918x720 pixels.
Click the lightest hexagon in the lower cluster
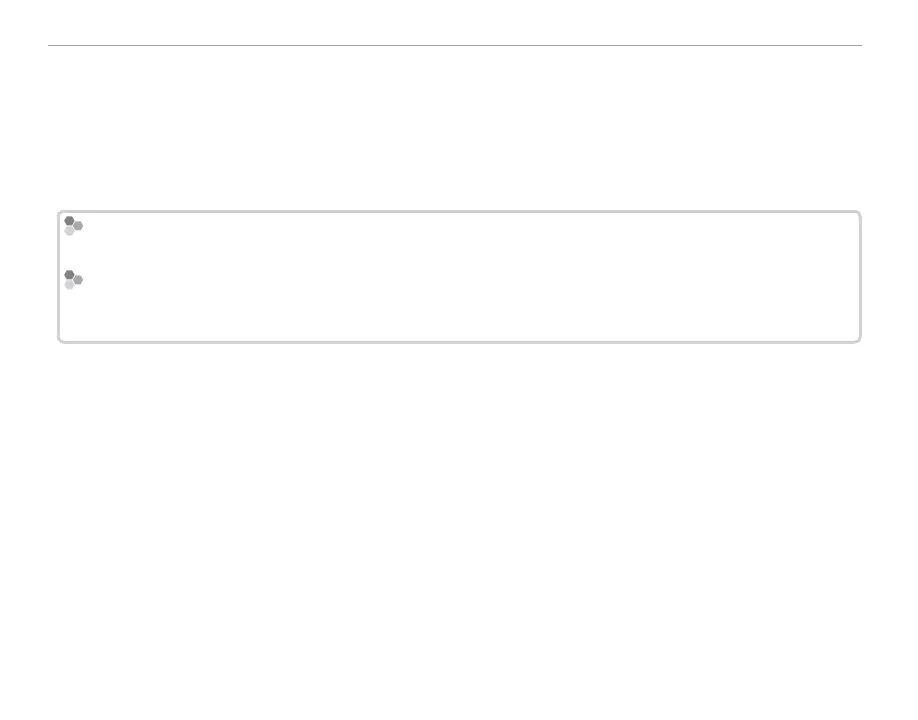tap(70, 285)
